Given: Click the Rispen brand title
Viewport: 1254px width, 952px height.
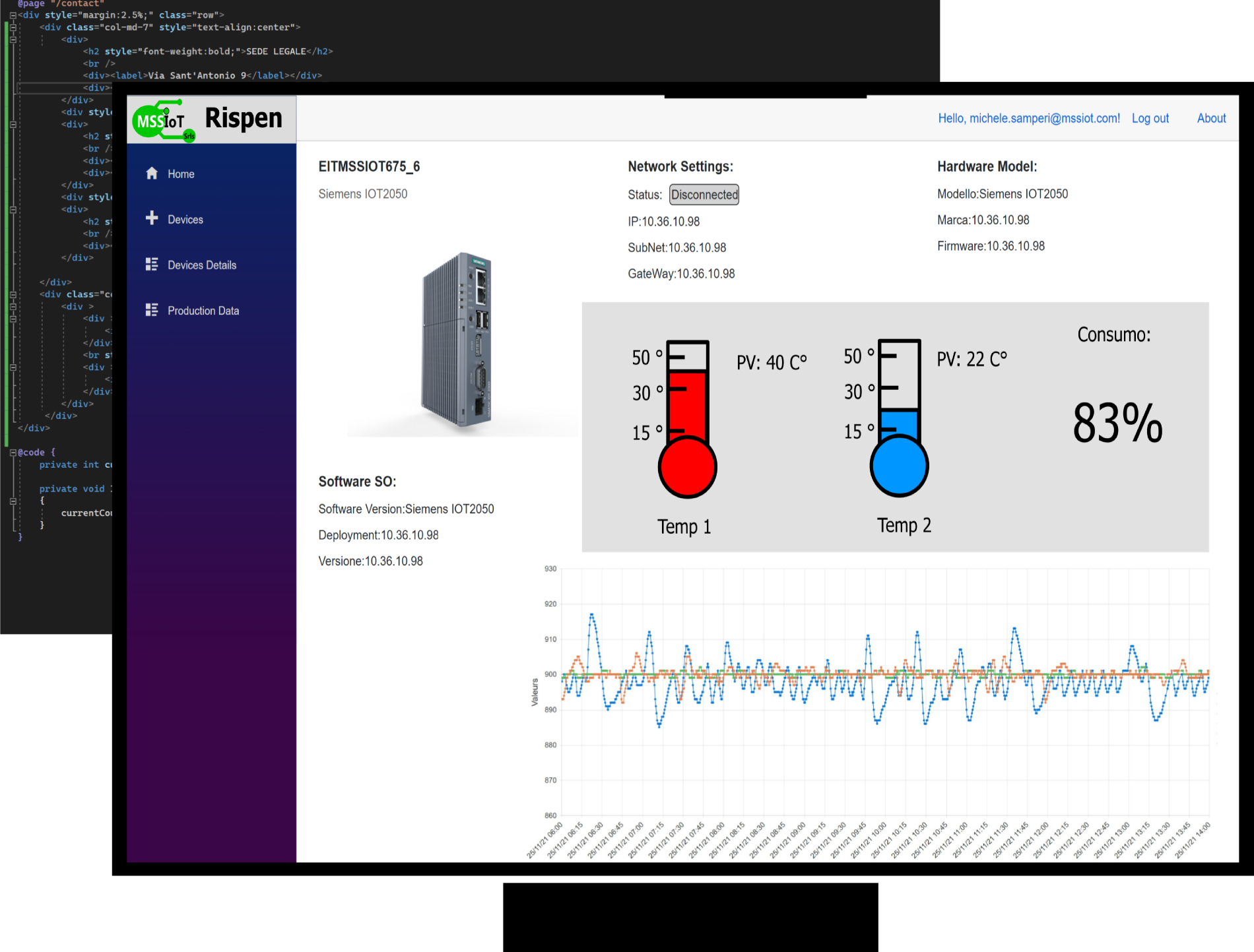Looking at the screenshot, I should [244, 118].
